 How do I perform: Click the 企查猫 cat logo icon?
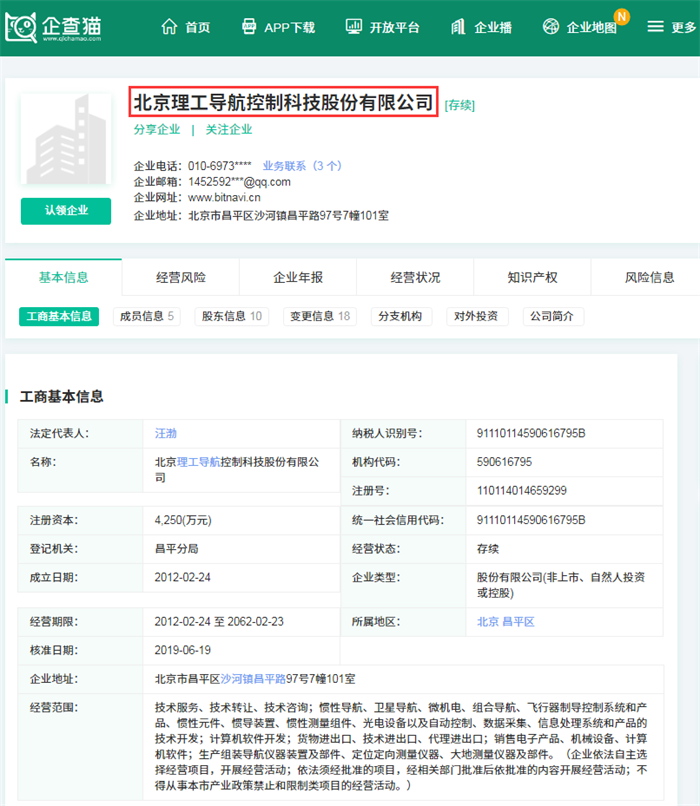(21, 27)
